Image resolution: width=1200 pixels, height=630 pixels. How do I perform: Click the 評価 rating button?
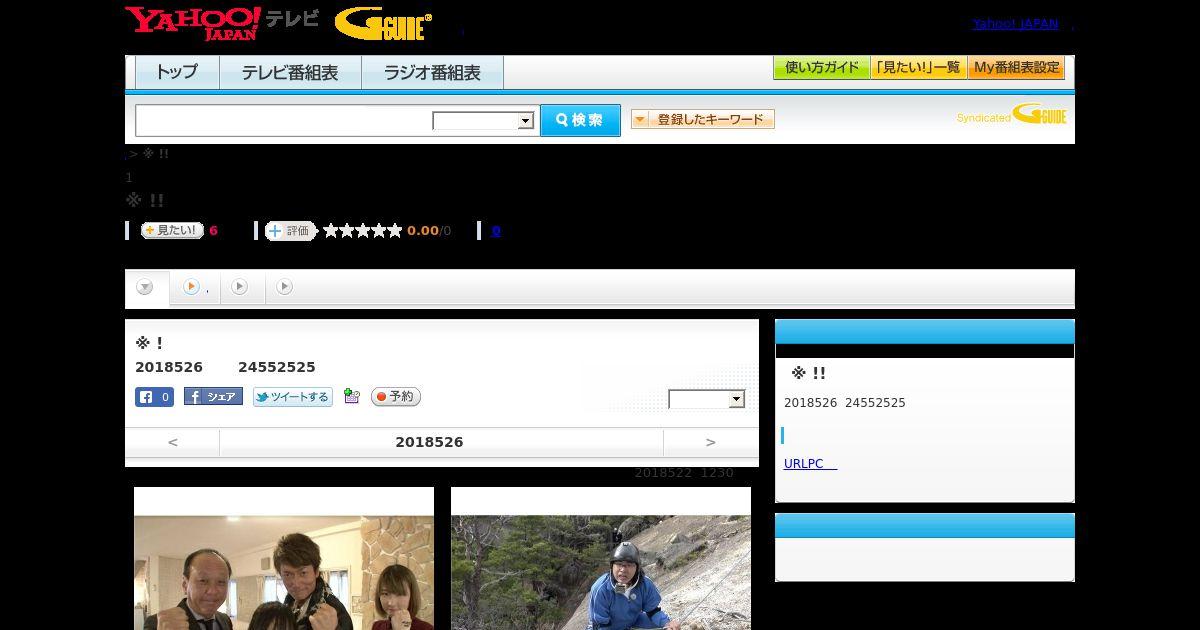290,231
